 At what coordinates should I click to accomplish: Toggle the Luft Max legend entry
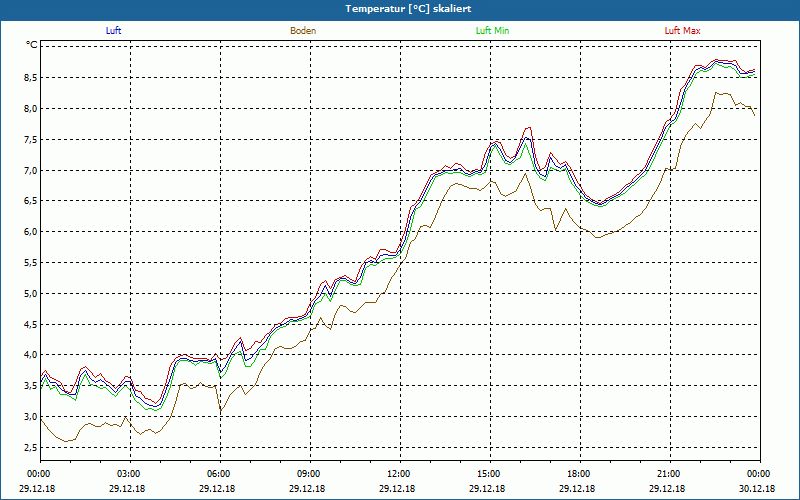pos(682,31)
